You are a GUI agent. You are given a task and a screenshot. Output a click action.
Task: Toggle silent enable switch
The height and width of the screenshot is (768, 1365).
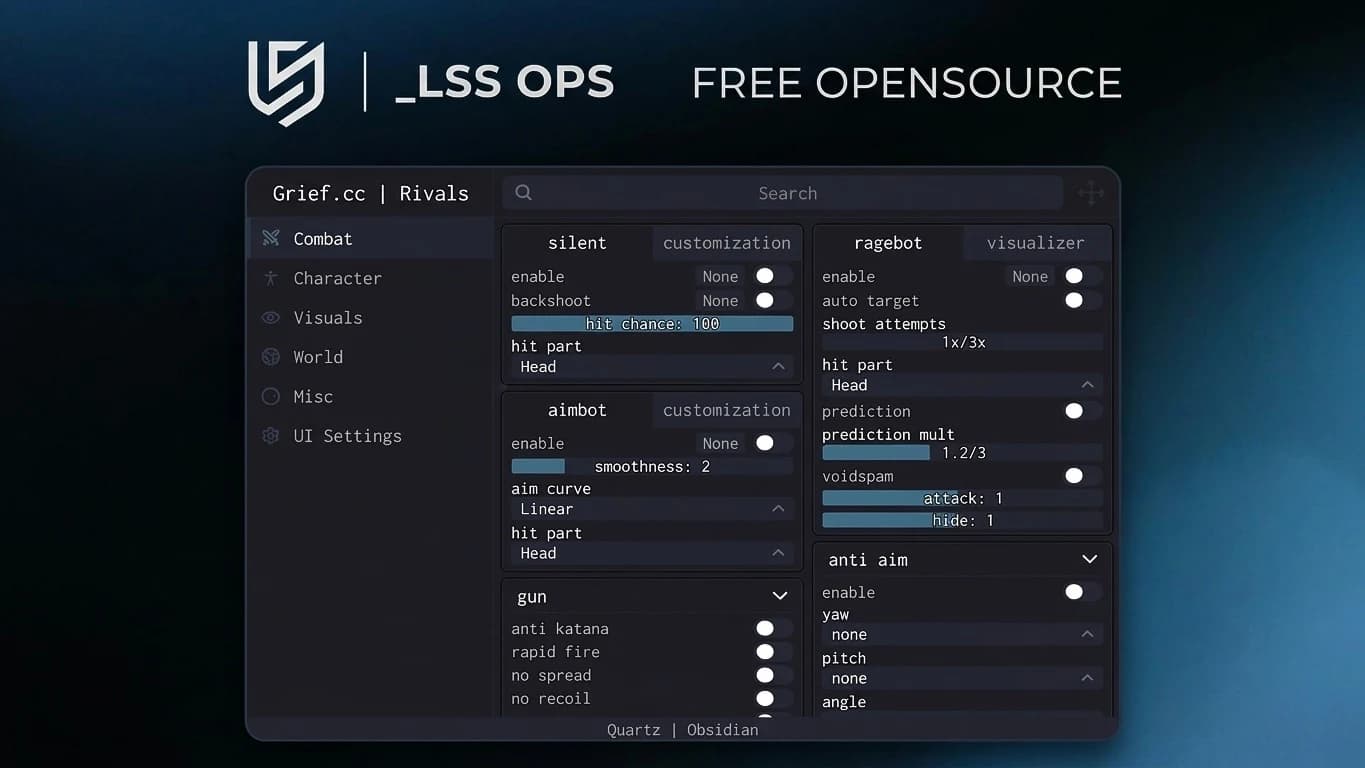[x=773, y=276]
